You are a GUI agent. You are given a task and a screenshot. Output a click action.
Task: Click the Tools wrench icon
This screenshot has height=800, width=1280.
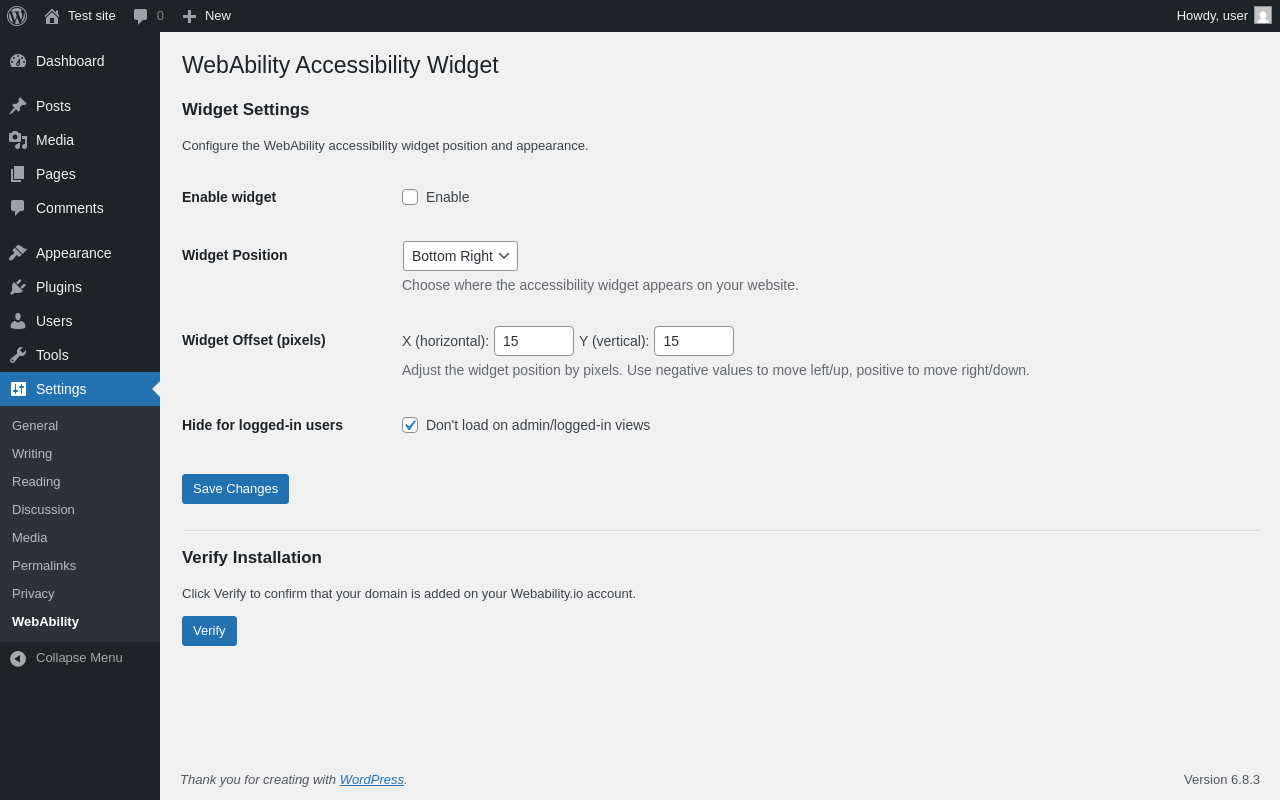[x=18, y=355]
